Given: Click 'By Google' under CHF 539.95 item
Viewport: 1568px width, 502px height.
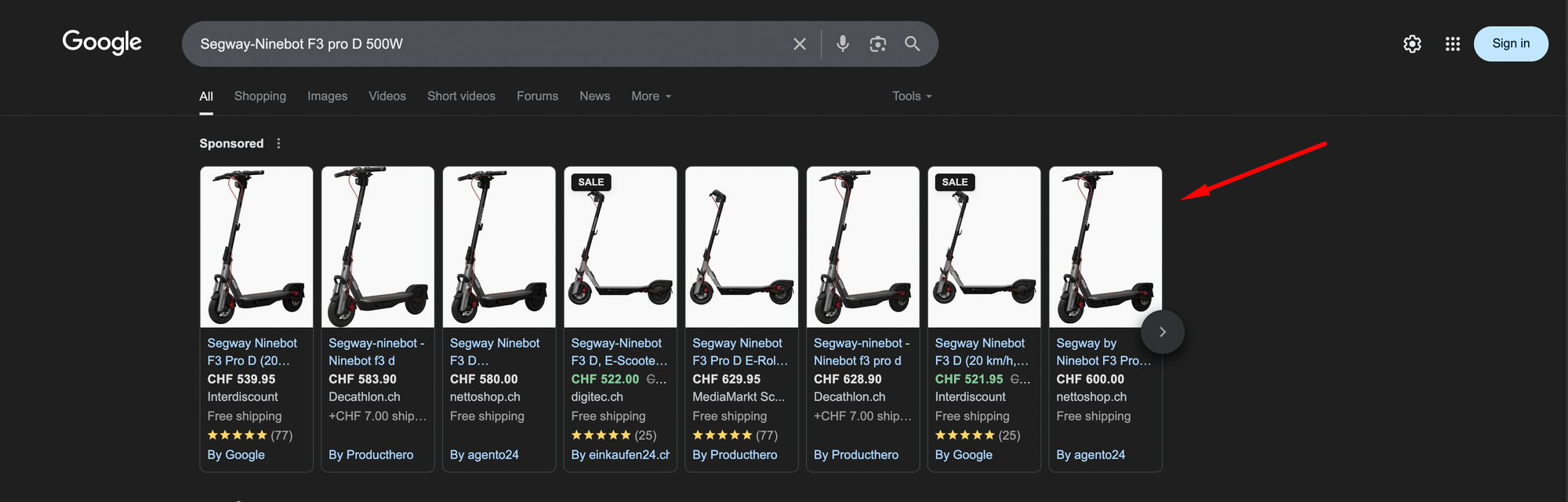Looking at the screenshot, I should pyautogui.click(x=236, y=455).
